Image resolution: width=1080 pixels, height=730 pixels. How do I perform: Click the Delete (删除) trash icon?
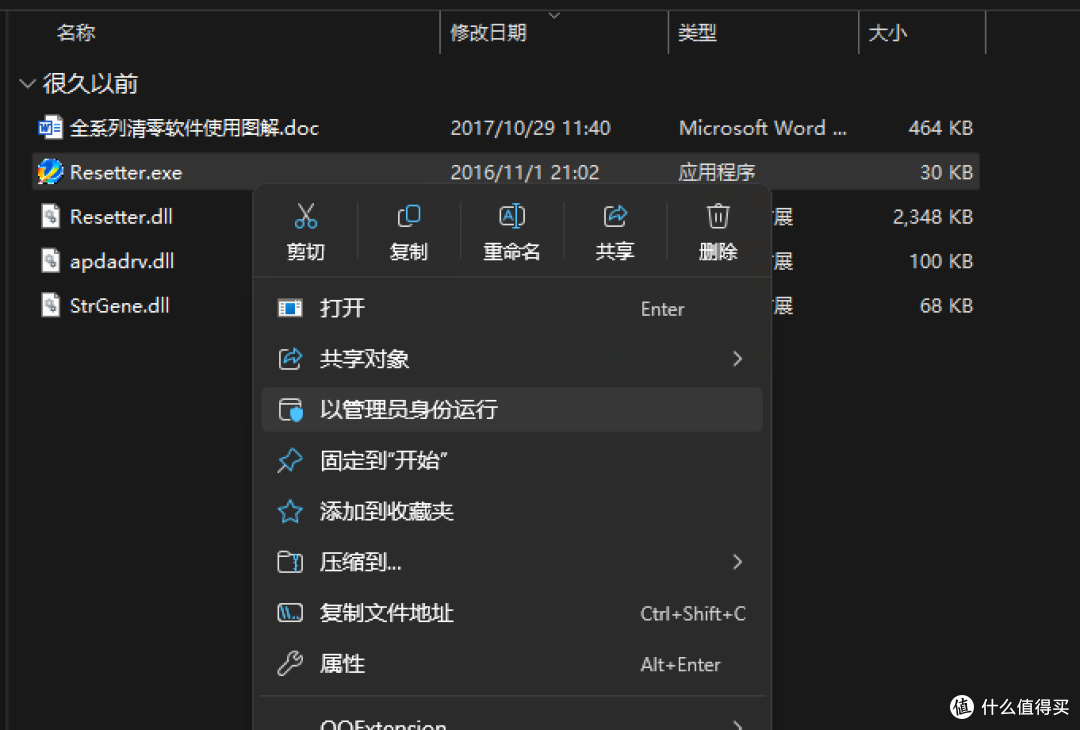[x=718, y=216]
